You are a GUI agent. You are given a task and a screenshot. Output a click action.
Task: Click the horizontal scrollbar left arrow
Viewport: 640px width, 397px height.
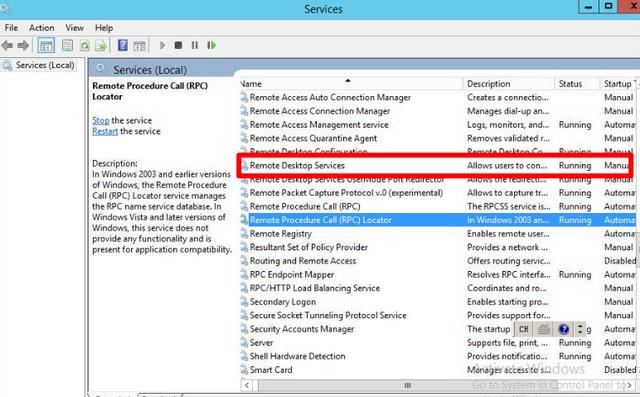247,385
